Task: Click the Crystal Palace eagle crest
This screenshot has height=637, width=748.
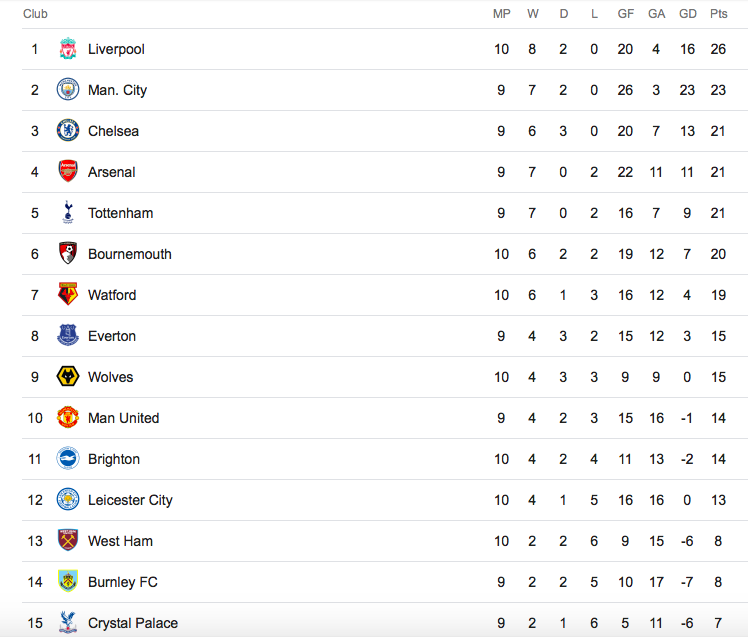Action: click(x=68, y=623)
